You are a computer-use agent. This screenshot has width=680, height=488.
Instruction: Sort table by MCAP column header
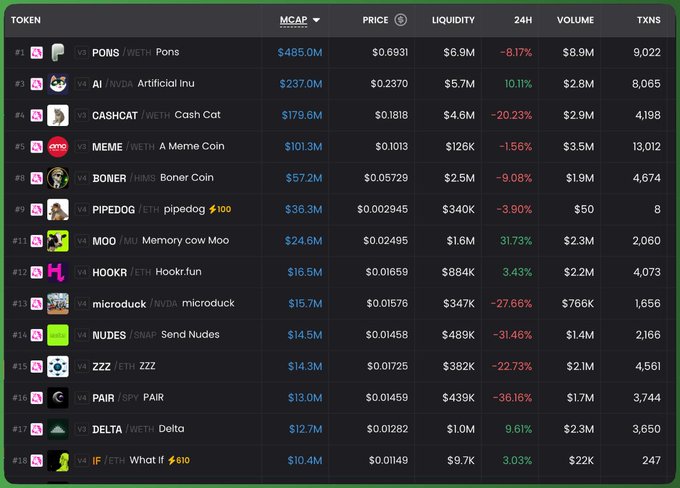tap(293, 20)
